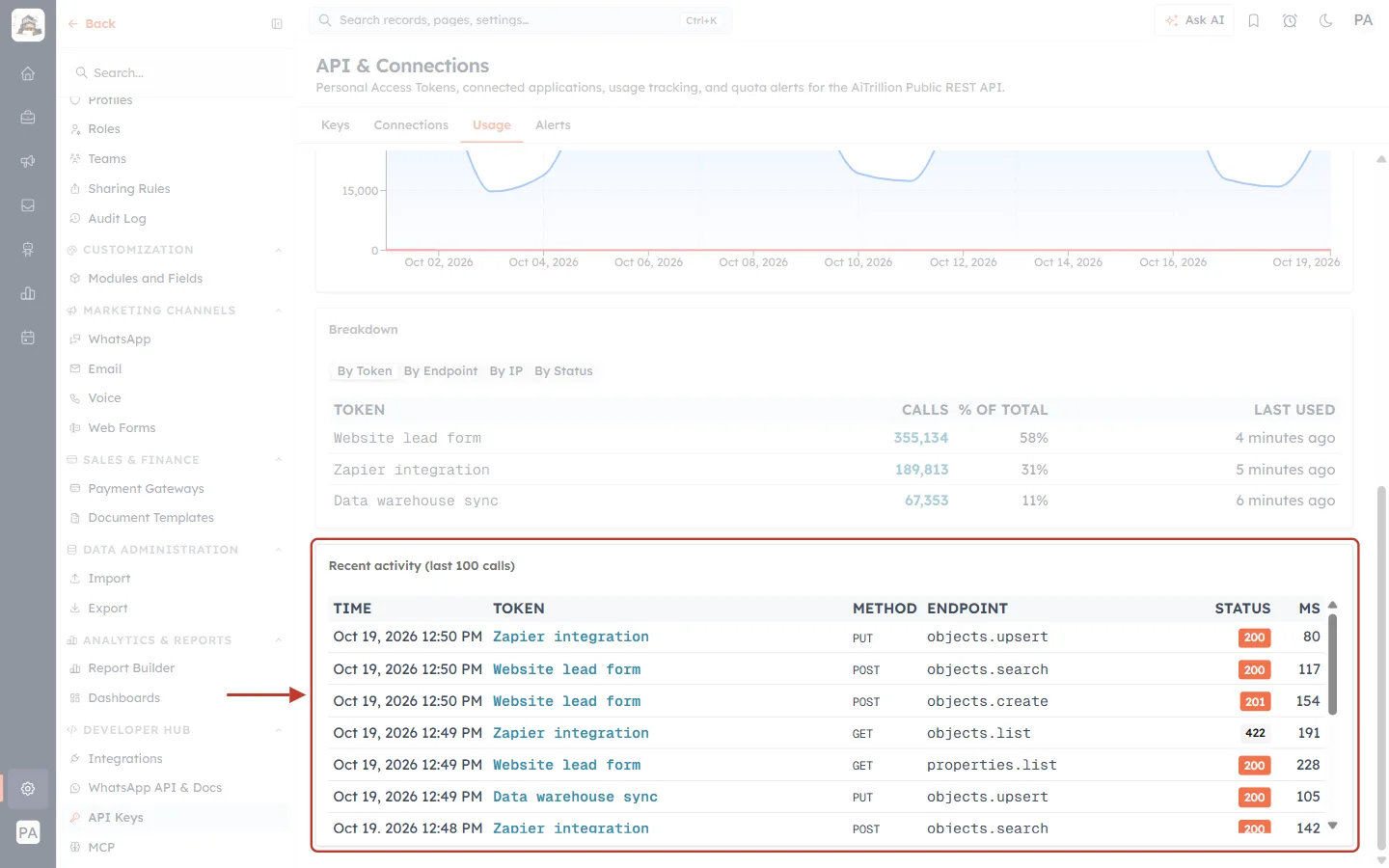Show breakdown By IP
The height and width of the screenshot is (868, 1389).
[x=505, y=371]
